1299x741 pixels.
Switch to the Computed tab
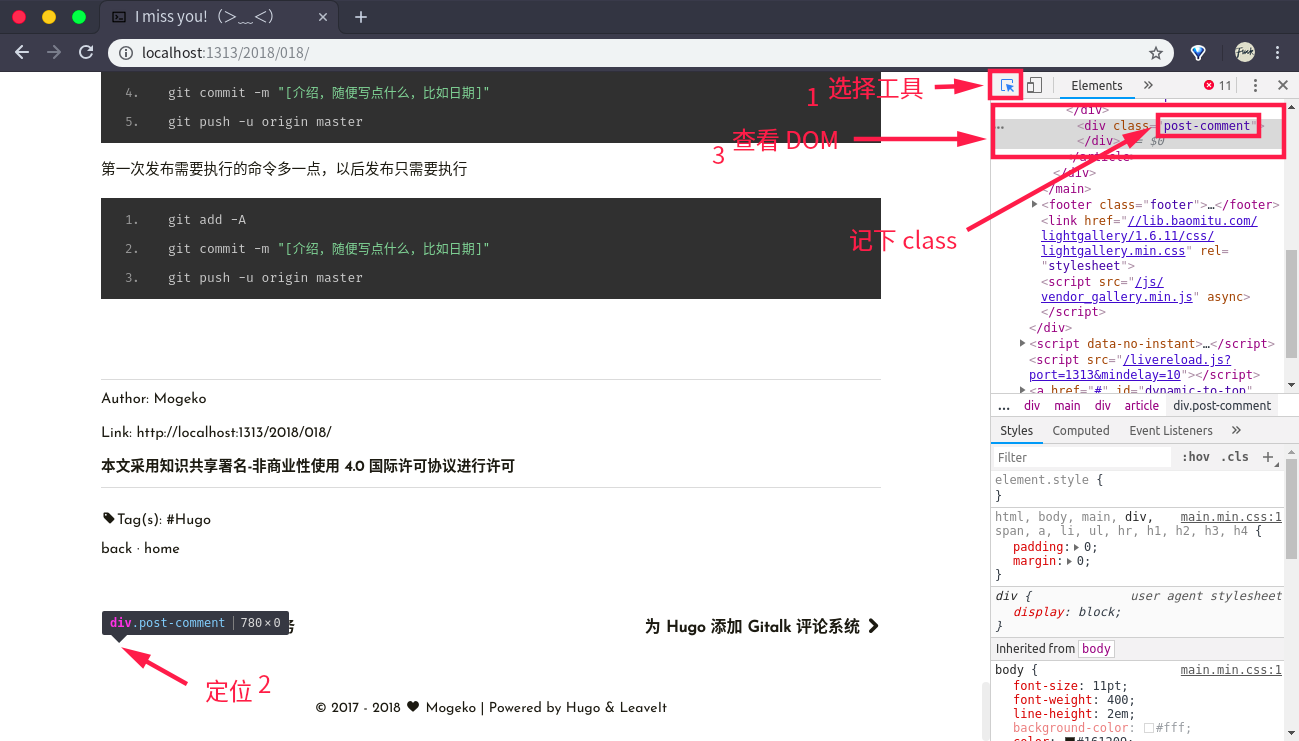pyautogui.click(x=1081, y=431)
